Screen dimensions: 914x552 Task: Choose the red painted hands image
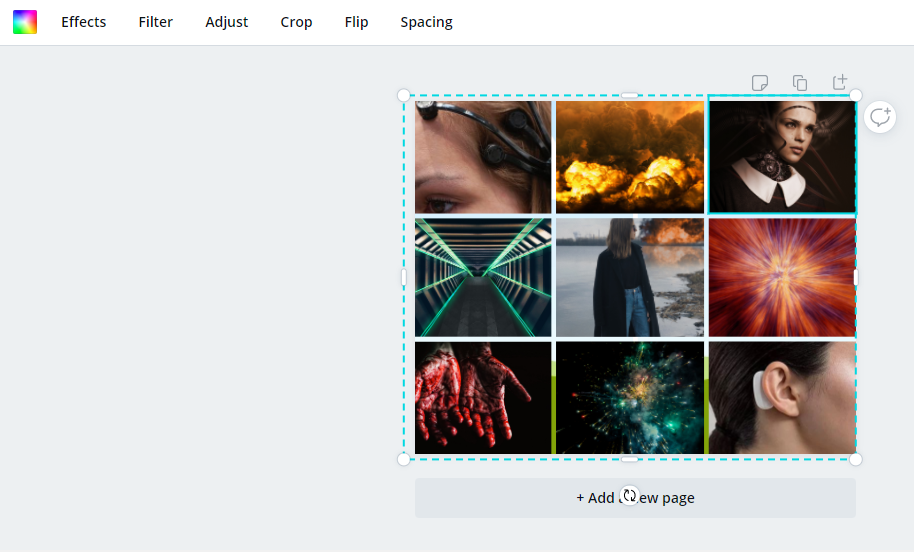tap(483, 398)
